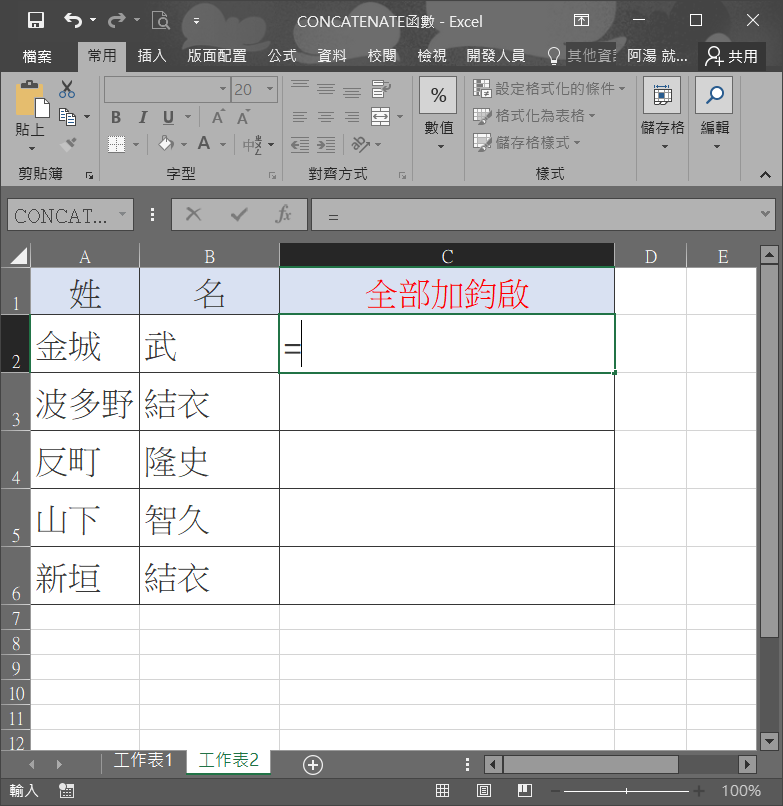Viewport: 783px width, 806px height.
Task: Click the fx Insert Function button
Action: [x=283, y=214]
